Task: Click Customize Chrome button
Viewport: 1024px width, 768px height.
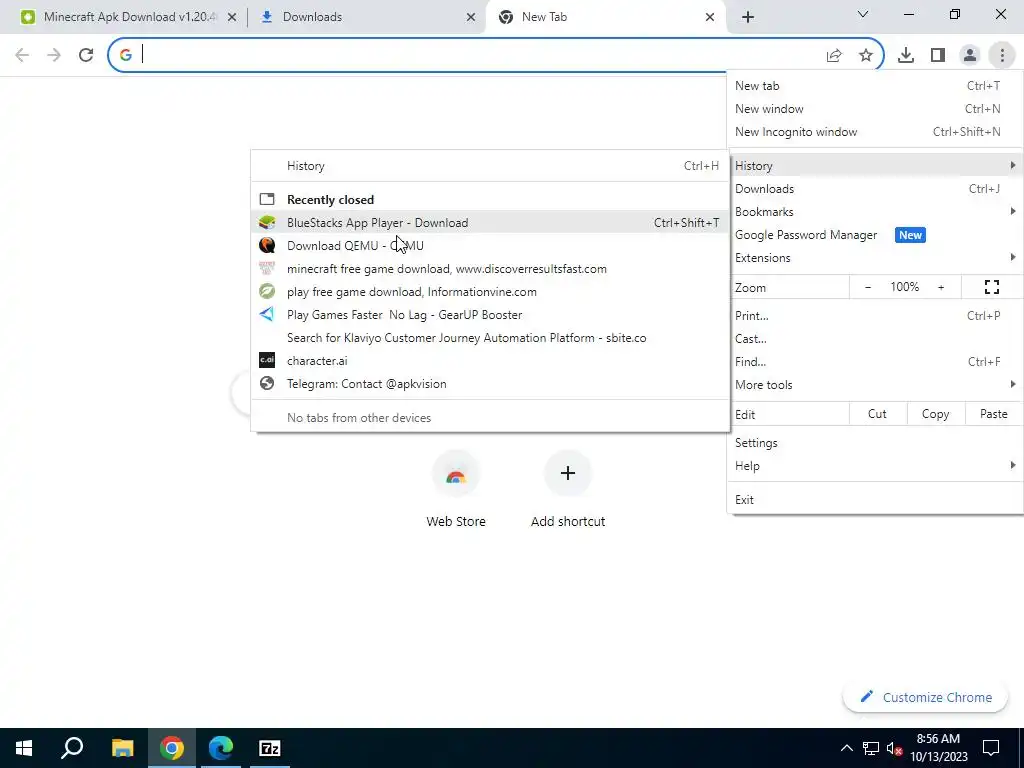Action: click(926, 697)
